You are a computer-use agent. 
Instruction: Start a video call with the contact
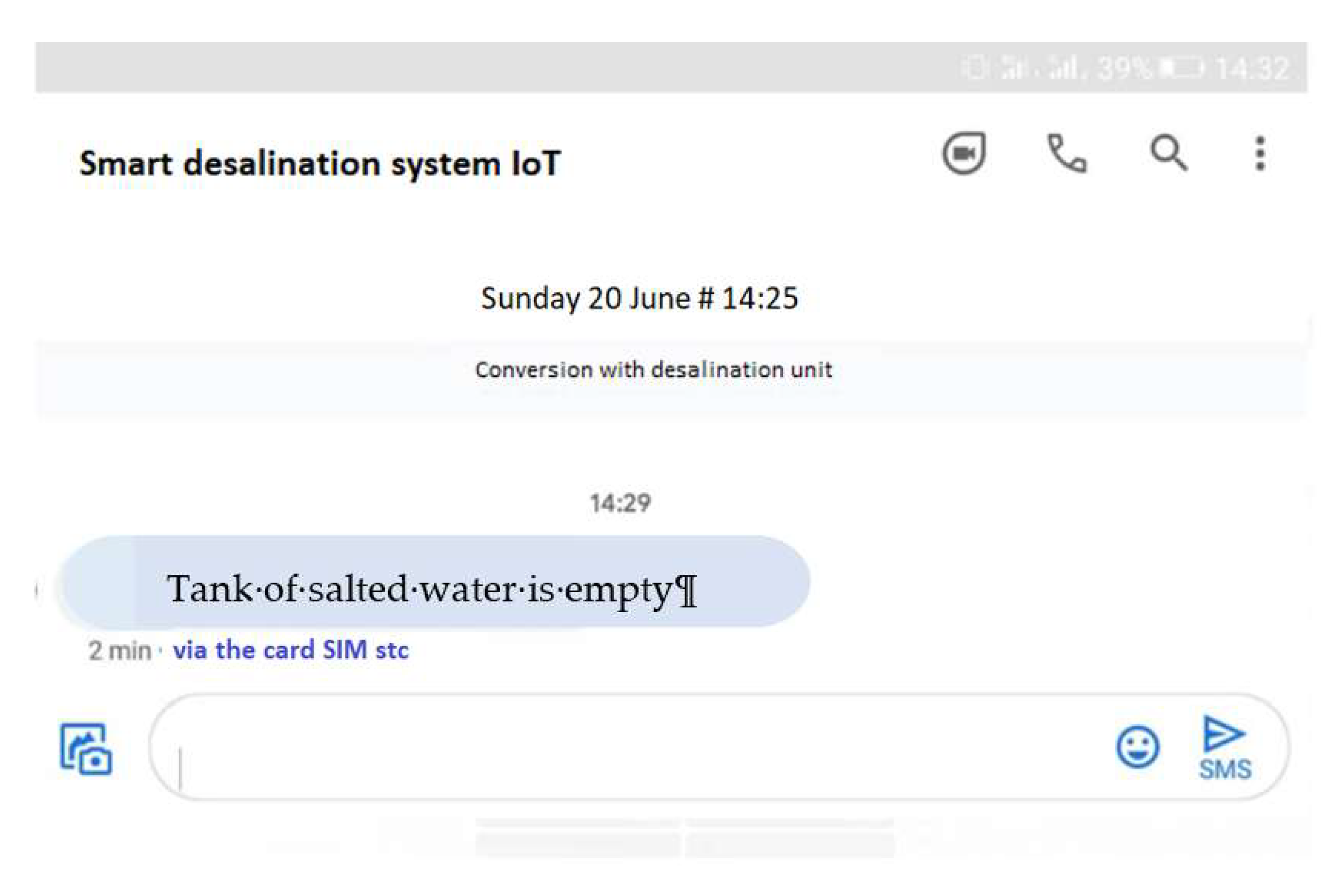click(963, 153)
